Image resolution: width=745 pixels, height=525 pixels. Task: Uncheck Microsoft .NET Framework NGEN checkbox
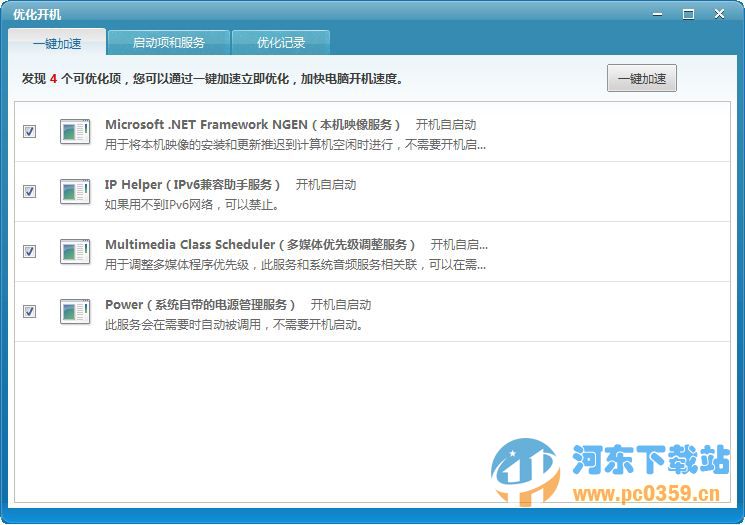29,131
